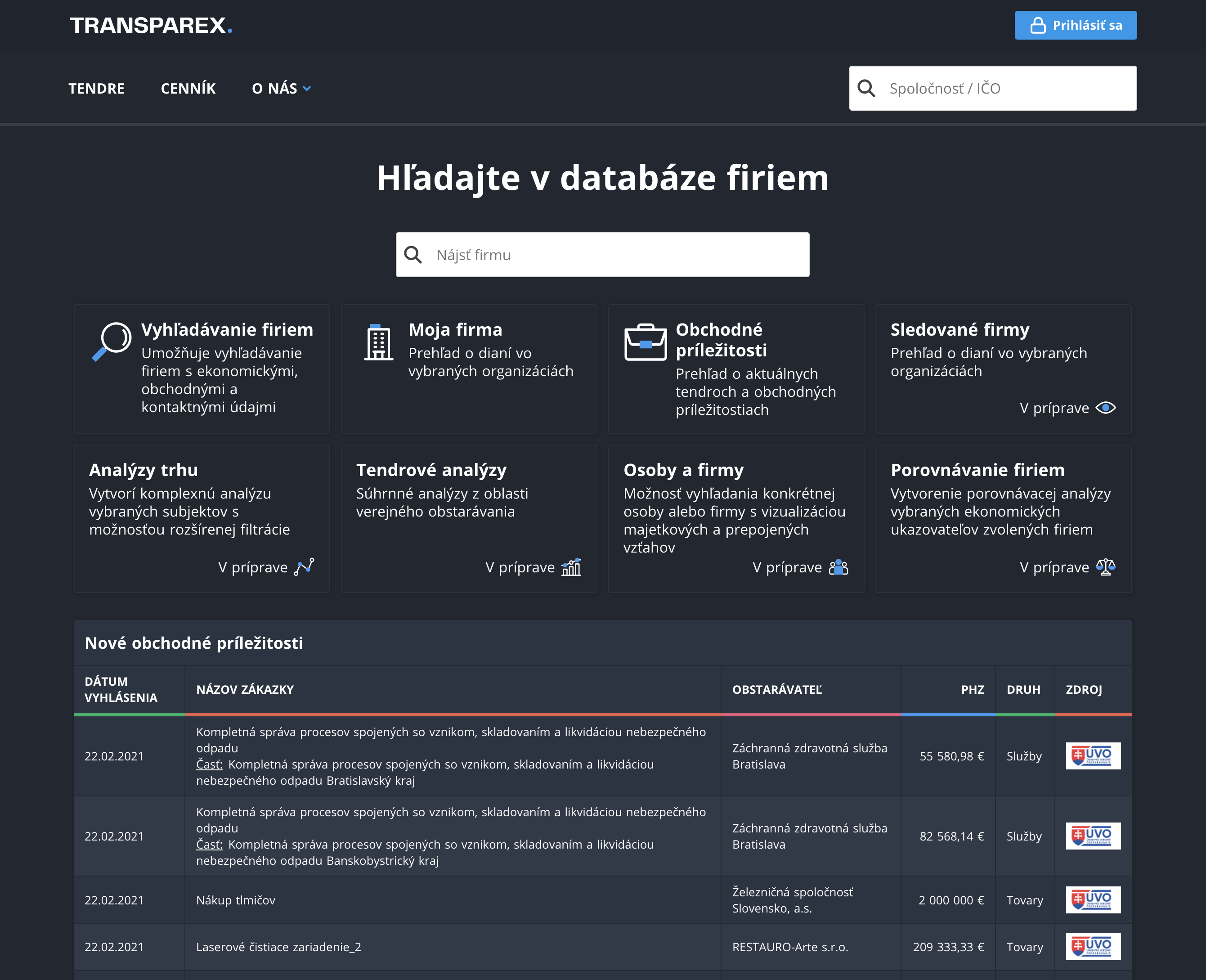Open the TENDRE menu item

point(97,89)
